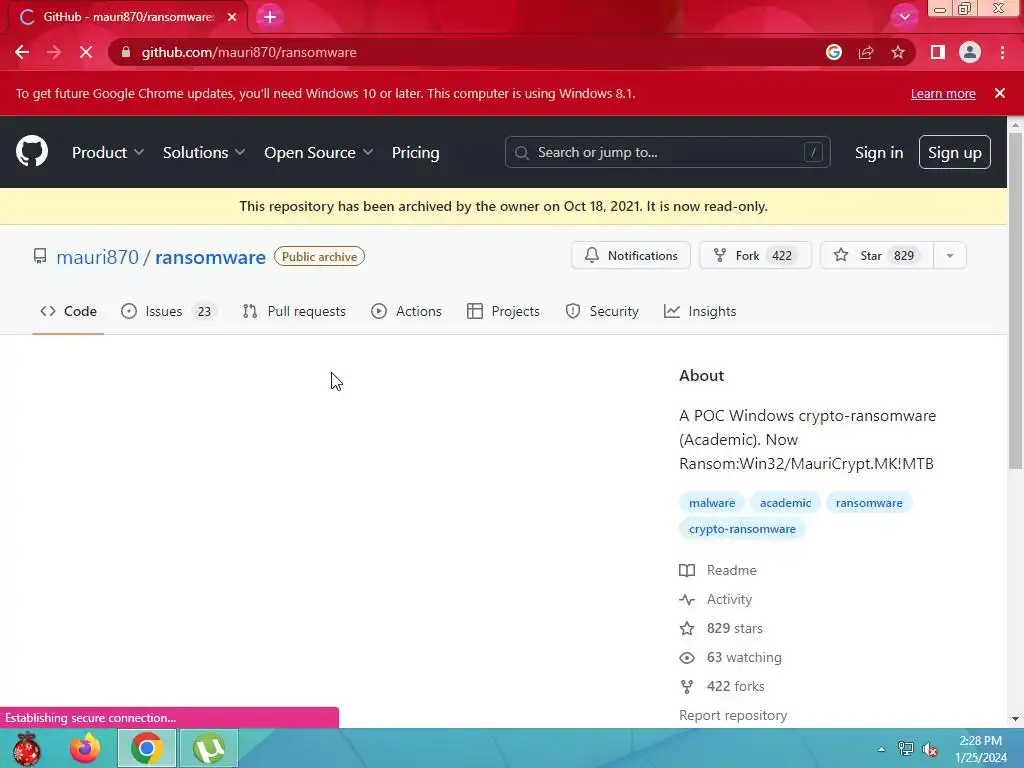
Task: Show hidden system tray icons
Action: [x=881, y=749]
